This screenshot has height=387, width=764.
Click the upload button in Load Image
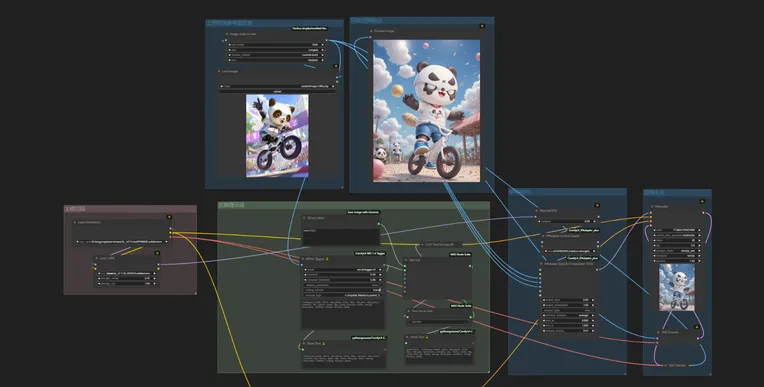(277, 92)
